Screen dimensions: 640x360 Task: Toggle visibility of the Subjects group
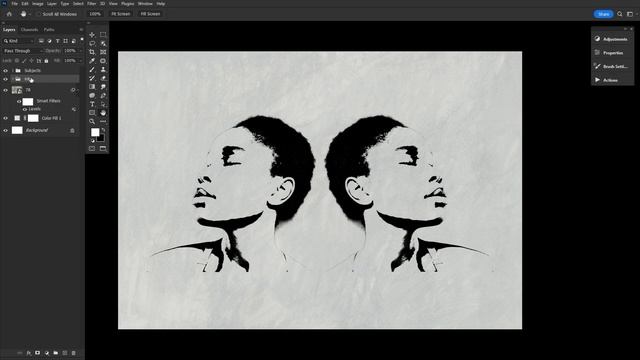(5, 71)
